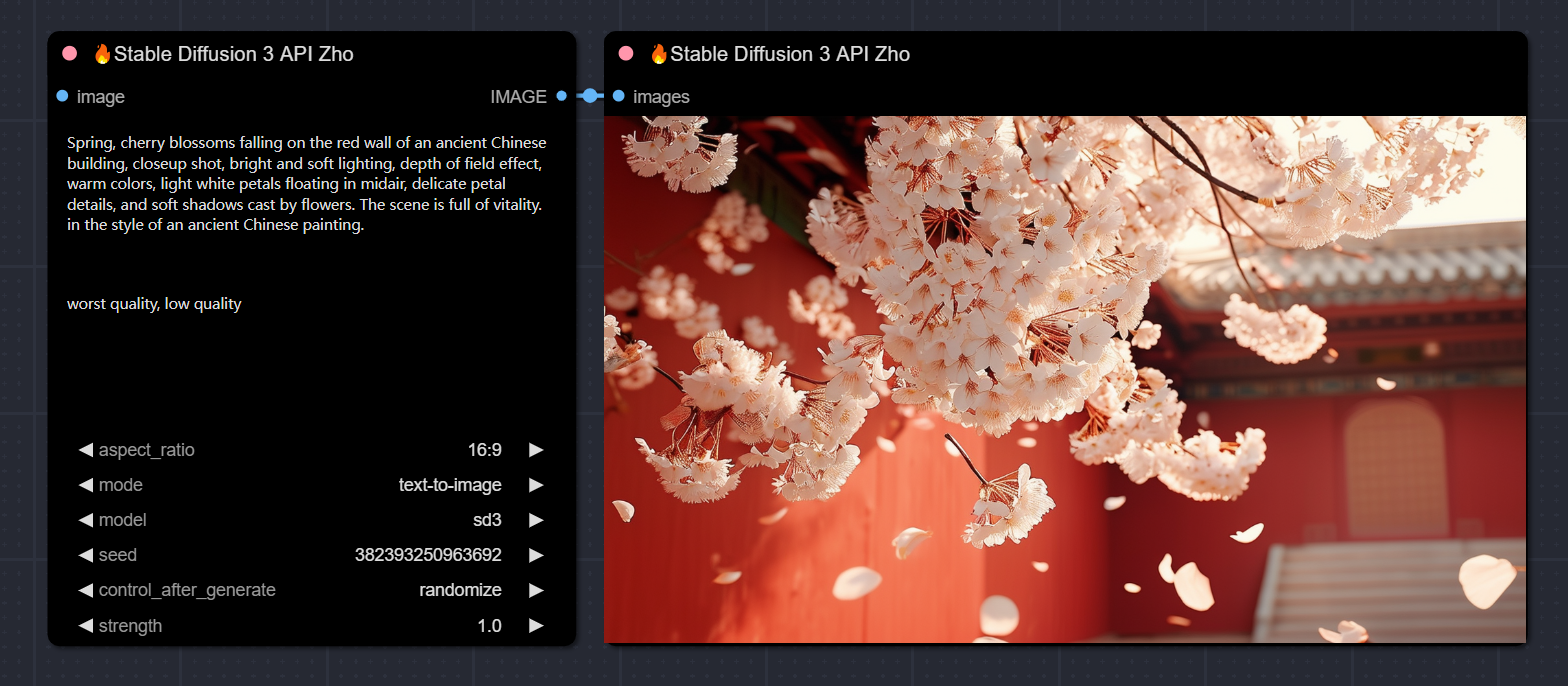Next control_after_generate option arrow

536,590
